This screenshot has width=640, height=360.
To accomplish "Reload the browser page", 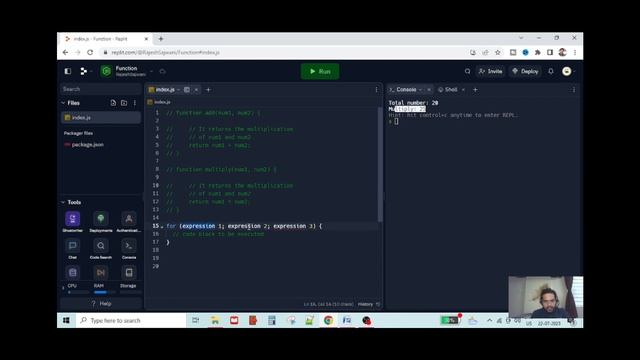I will click(90, 52).
